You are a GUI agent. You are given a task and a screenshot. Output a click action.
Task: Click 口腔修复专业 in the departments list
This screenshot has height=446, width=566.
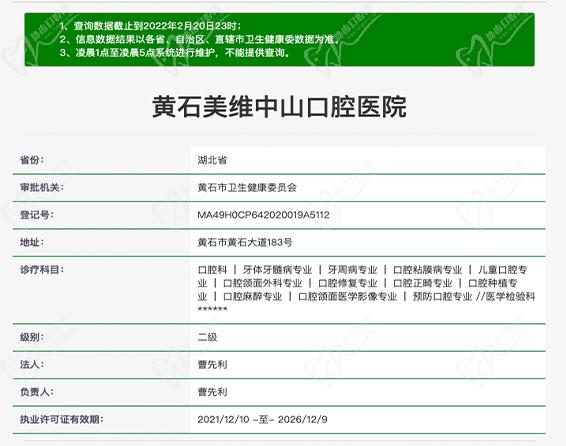click(348, 283)
